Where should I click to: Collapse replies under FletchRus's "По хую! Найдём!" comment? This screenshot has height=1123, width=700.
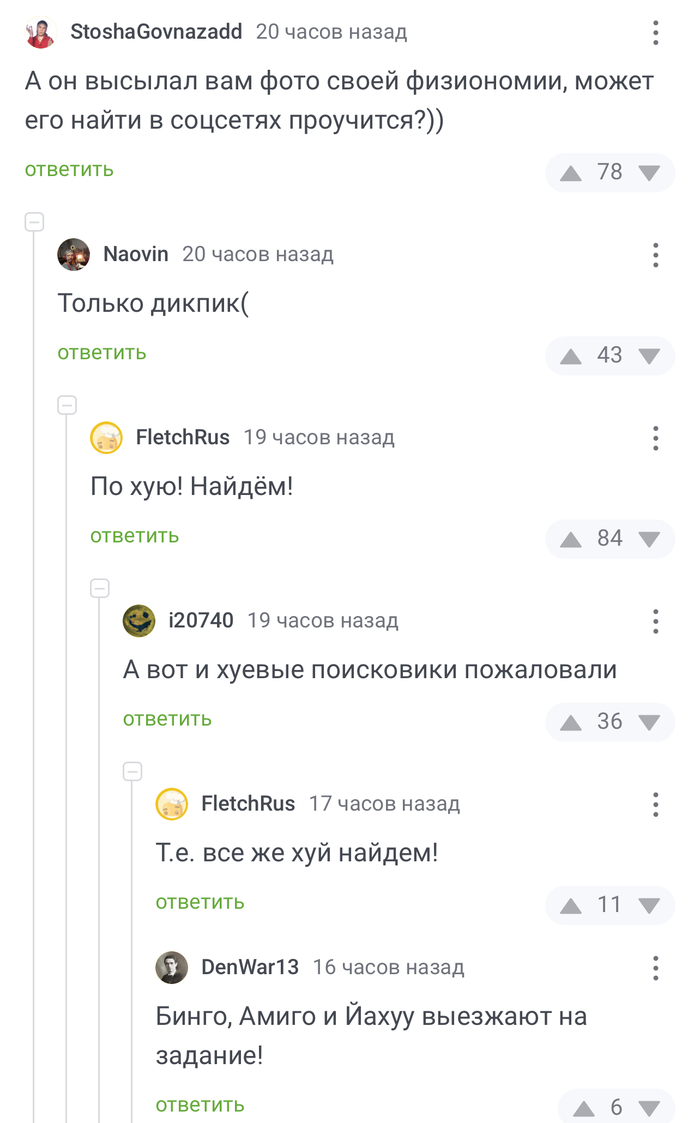(x=100, y=588)
